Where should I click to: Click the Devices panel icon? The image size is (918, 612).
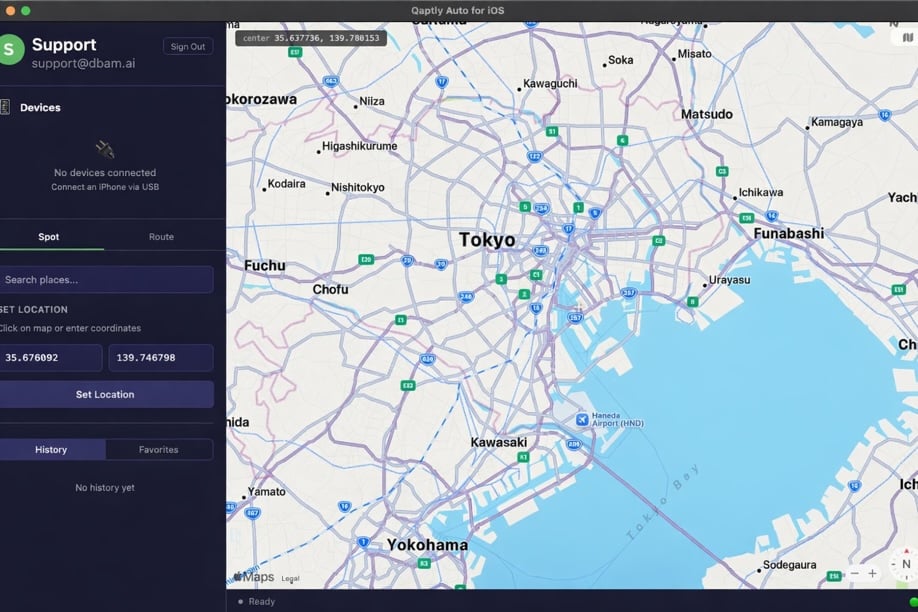(x=5, y=107)
